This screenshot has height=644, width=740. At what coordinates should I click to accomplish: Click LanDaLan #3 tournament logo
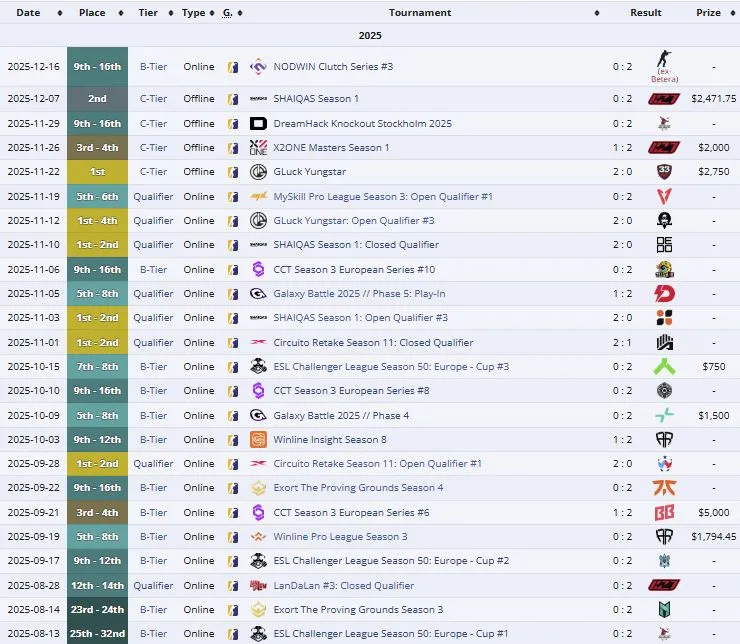tap(258, 585)
